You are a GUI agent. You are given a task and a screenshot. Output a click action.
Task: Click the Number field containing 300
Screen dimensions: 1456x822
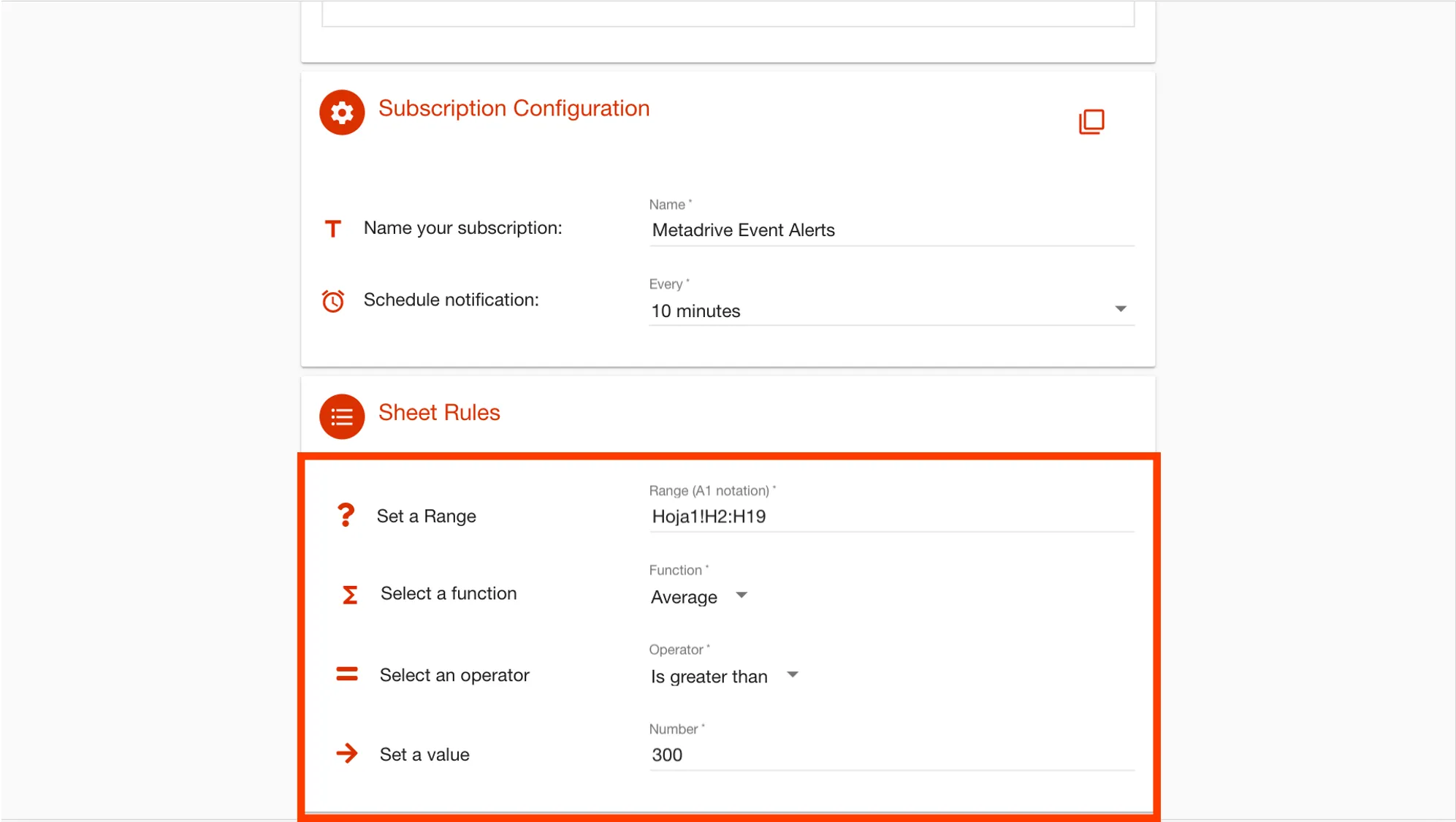[891, 755]
